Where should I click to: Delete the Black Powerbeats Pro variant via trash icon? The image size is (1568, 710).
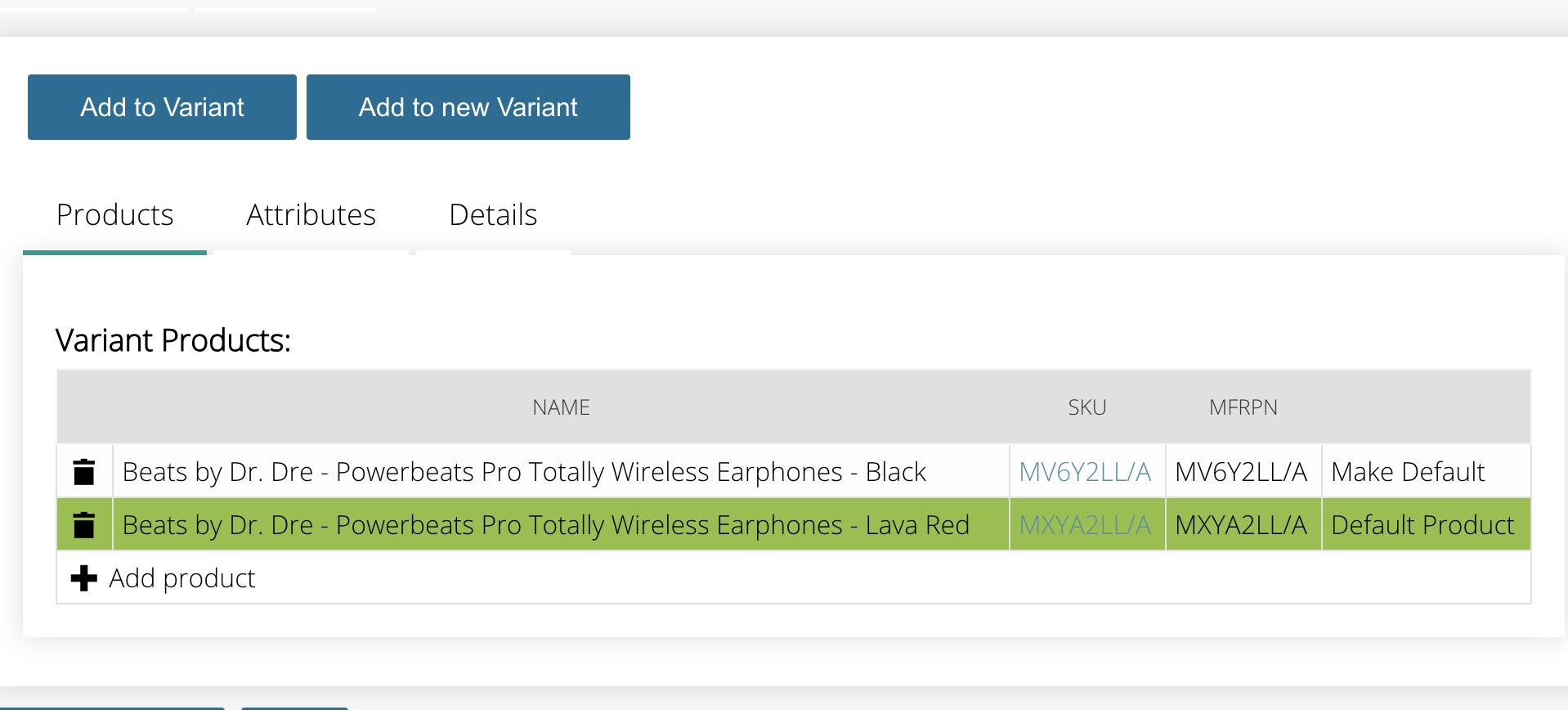84,472
